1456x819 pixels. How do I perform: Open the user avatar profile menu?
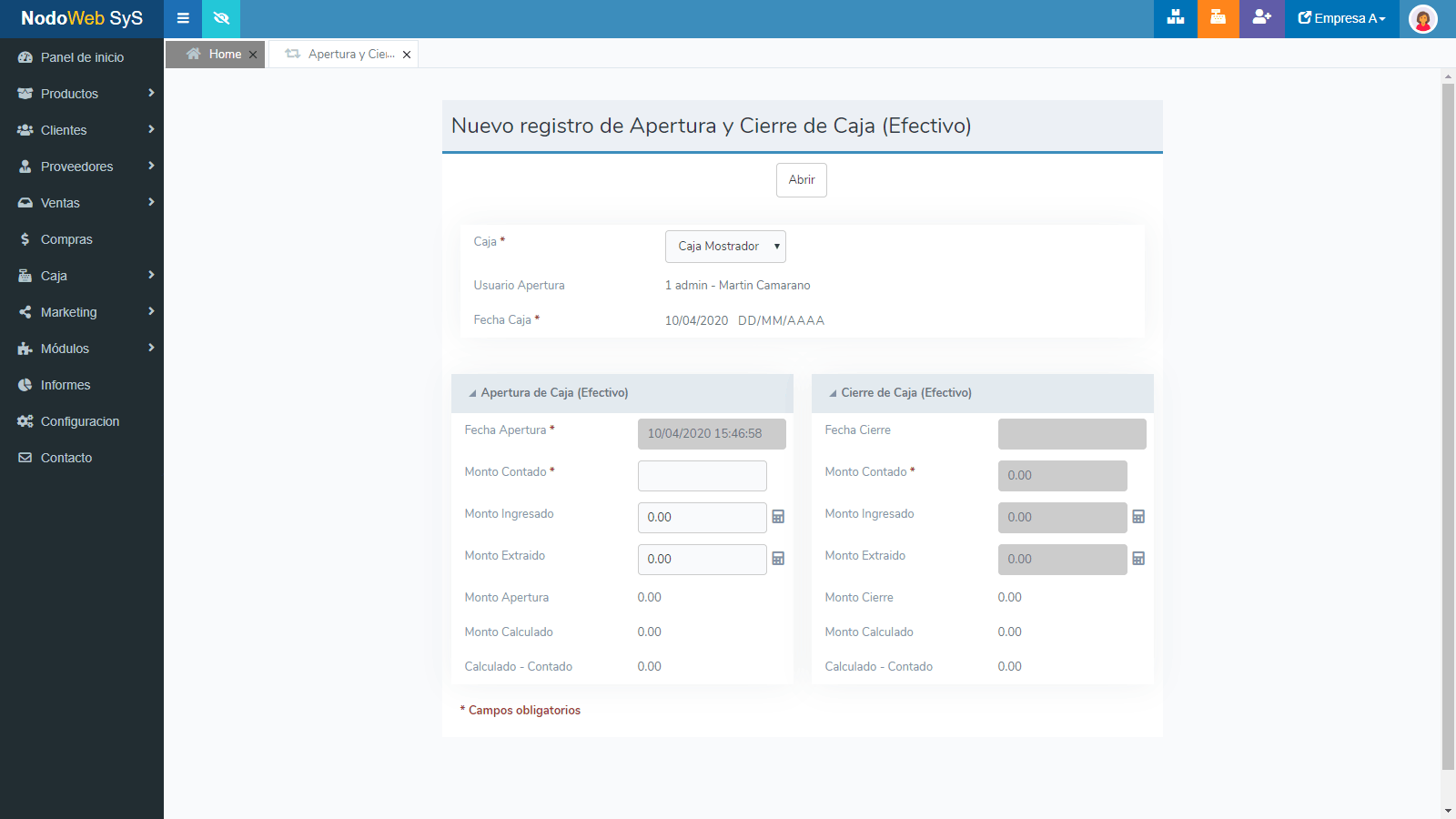click(1422, 19)
